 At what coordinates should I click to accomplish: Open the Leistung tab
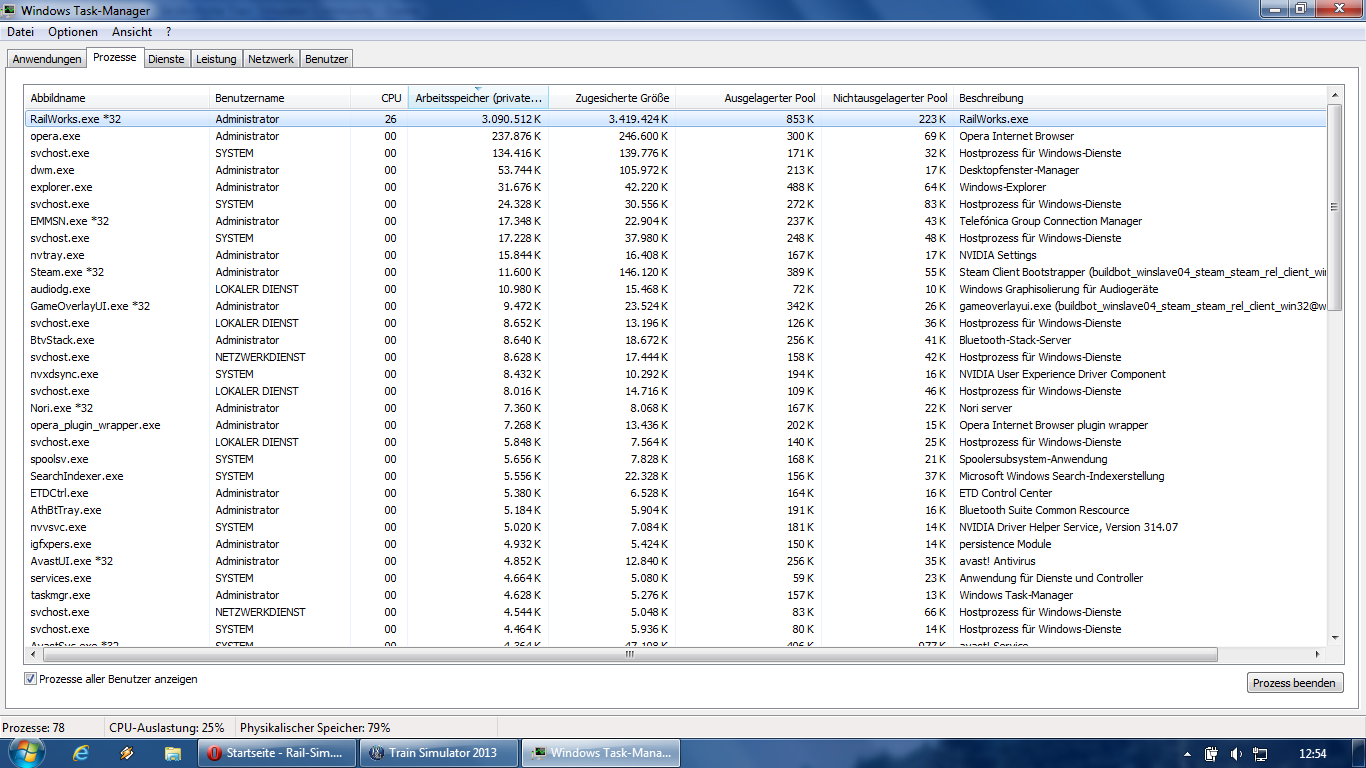tap(216, 59)
